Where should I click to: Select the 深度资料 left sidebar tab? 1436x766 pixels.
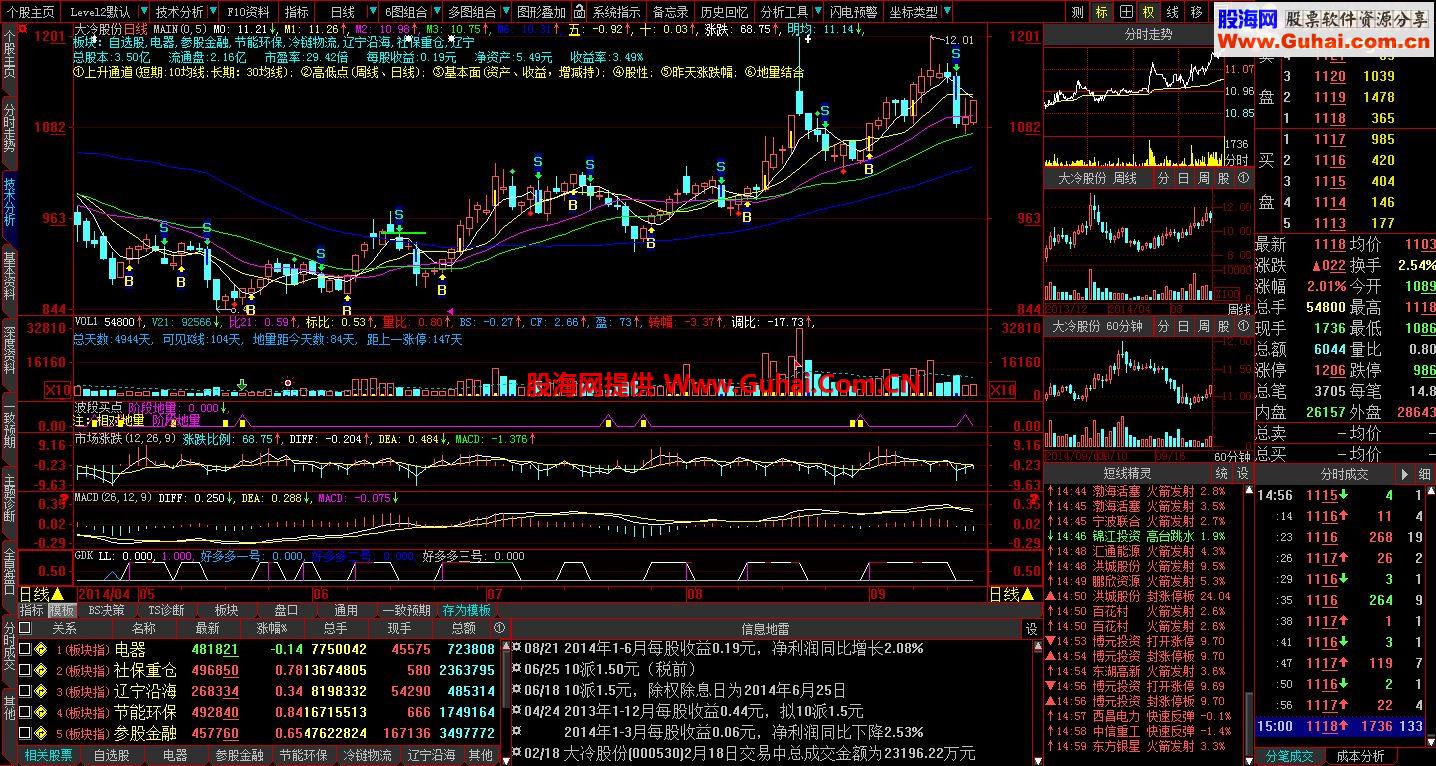click(x=9, y=348)
